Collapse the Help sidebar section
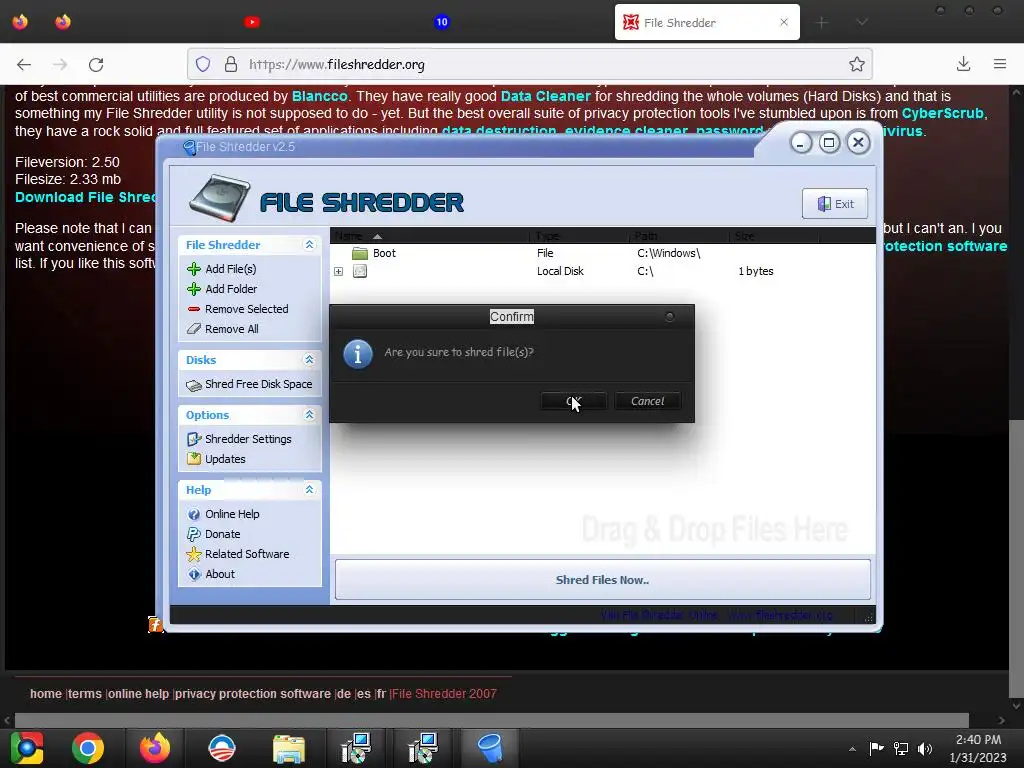Screen dimensions: 1024x768 point(310,490)
